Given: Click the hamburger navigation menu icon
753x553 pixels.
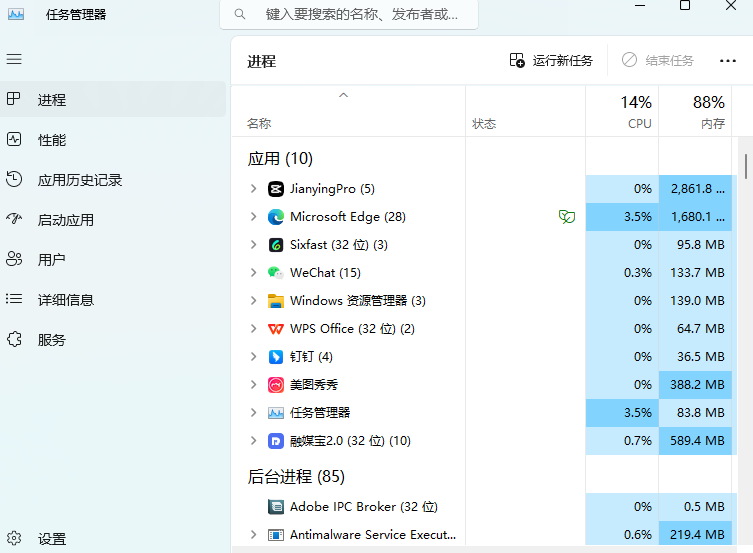Looking at the screenshot, I should point(14,60).
